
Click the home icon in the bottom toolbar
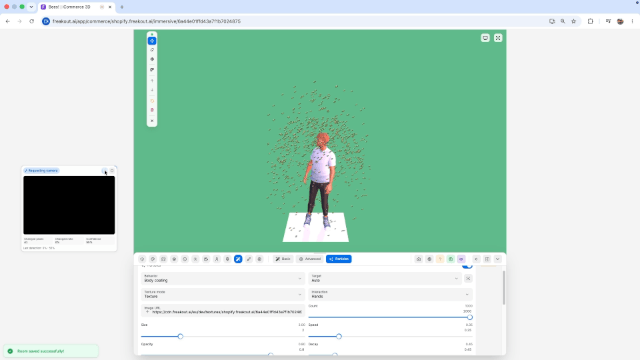click(x=419, y=259)
